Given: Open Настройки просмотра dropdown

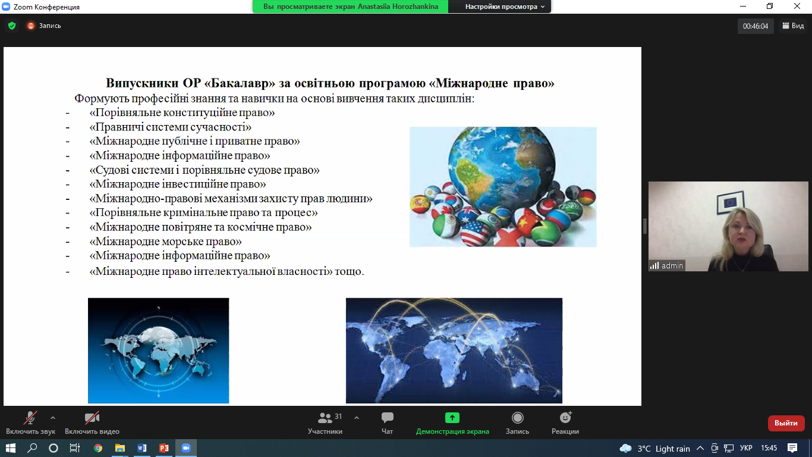Looking at the screenshot, I should [504, 7].
